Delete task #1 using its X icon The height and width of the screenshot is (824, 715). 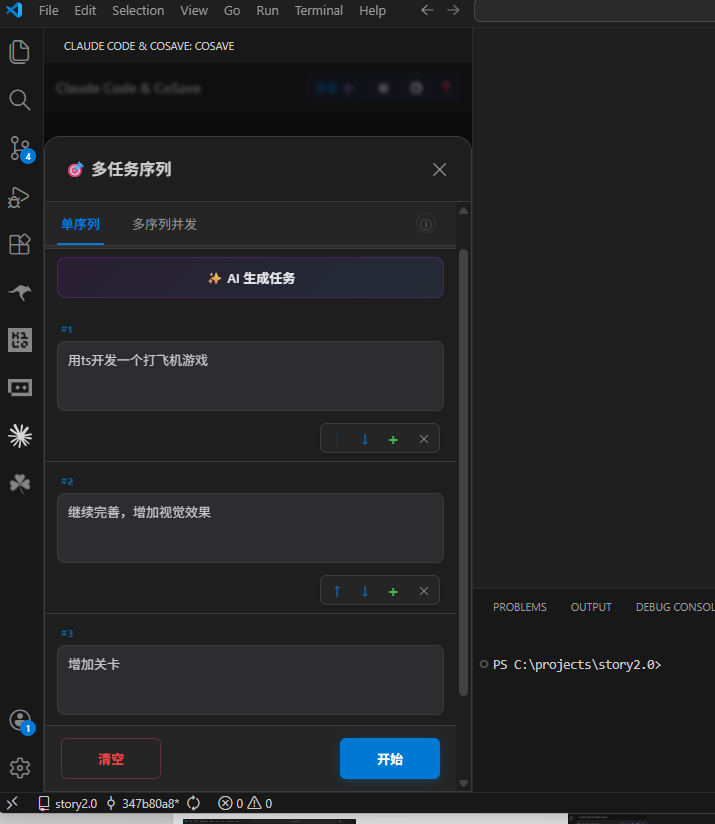coord(423,439)
